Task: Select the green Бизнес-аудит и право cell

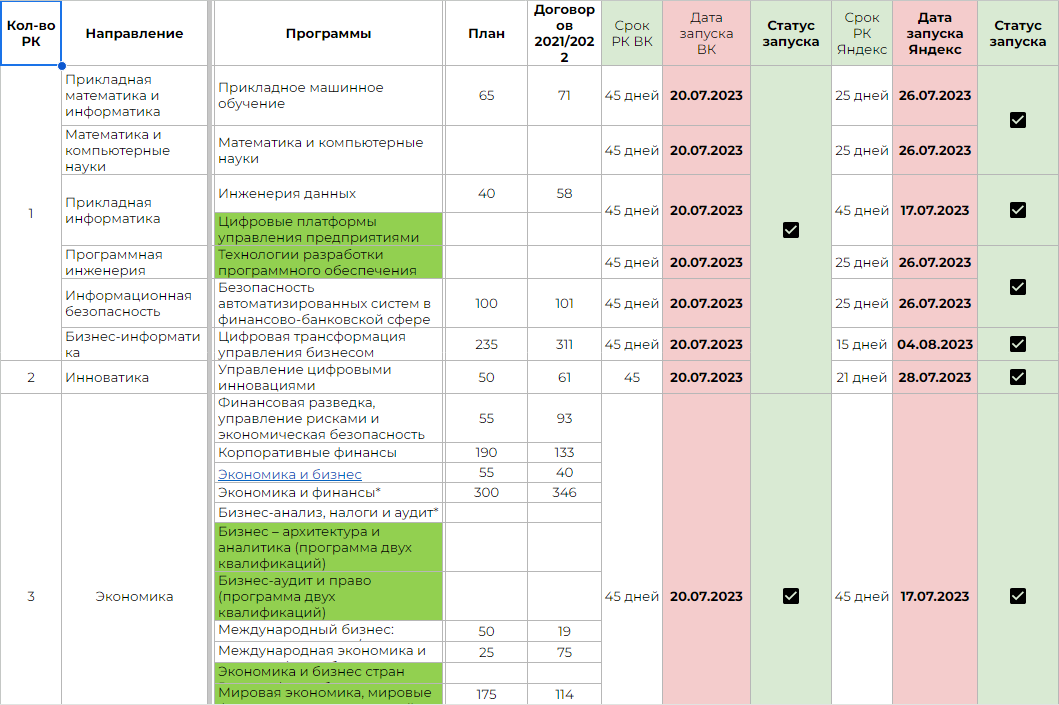Action: [328, 596]
